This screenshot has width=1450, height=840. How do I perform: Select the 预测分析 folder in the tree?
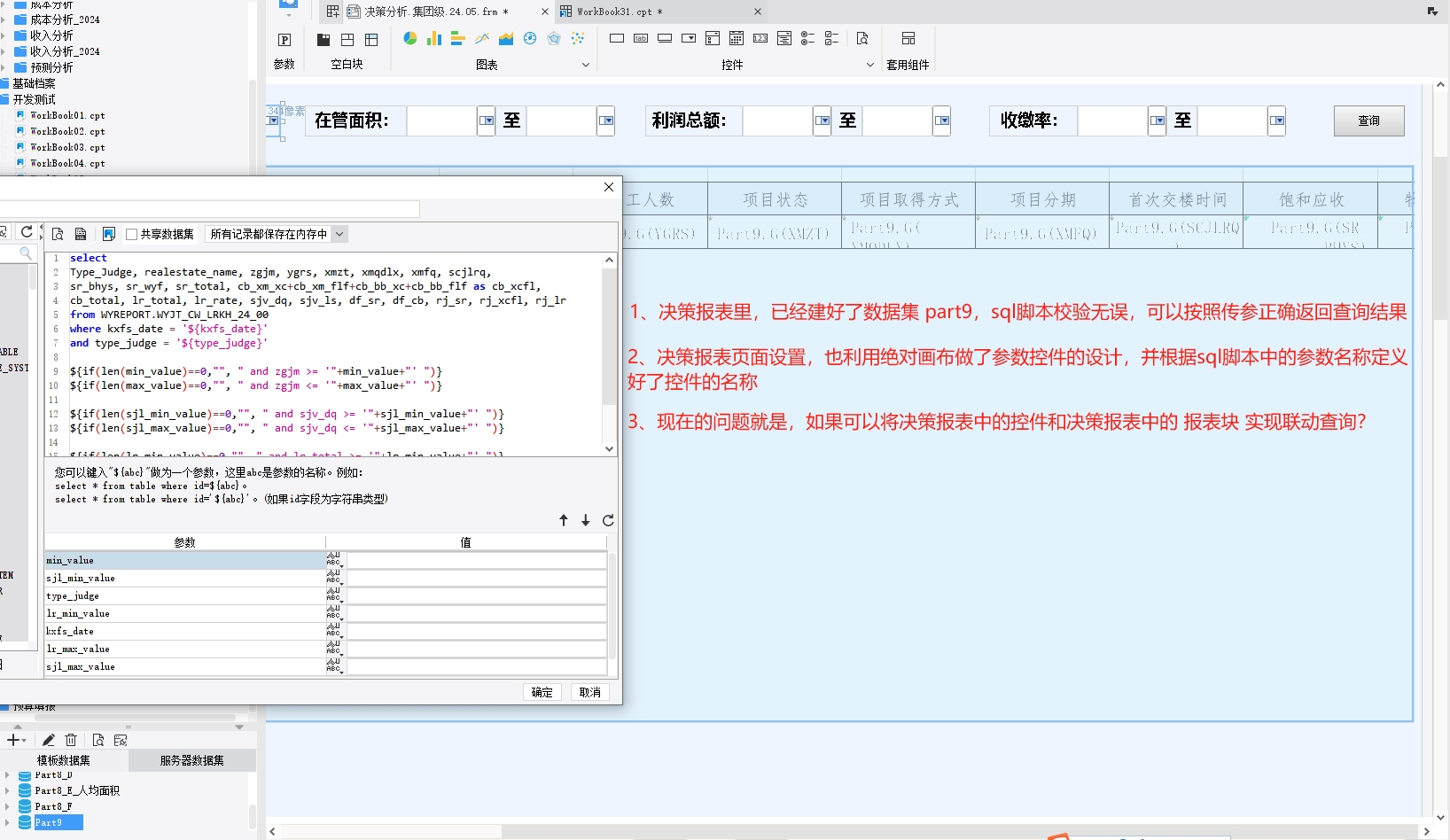tap(51, 67)
